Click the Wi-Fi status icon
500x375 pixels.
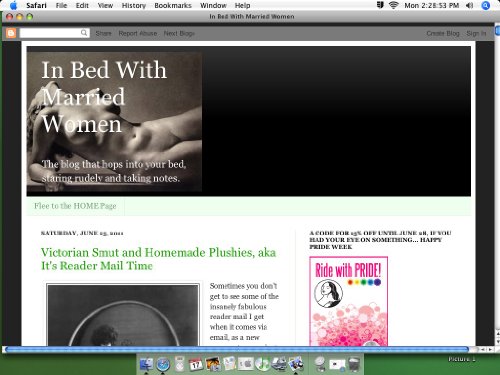pos(394,5)
